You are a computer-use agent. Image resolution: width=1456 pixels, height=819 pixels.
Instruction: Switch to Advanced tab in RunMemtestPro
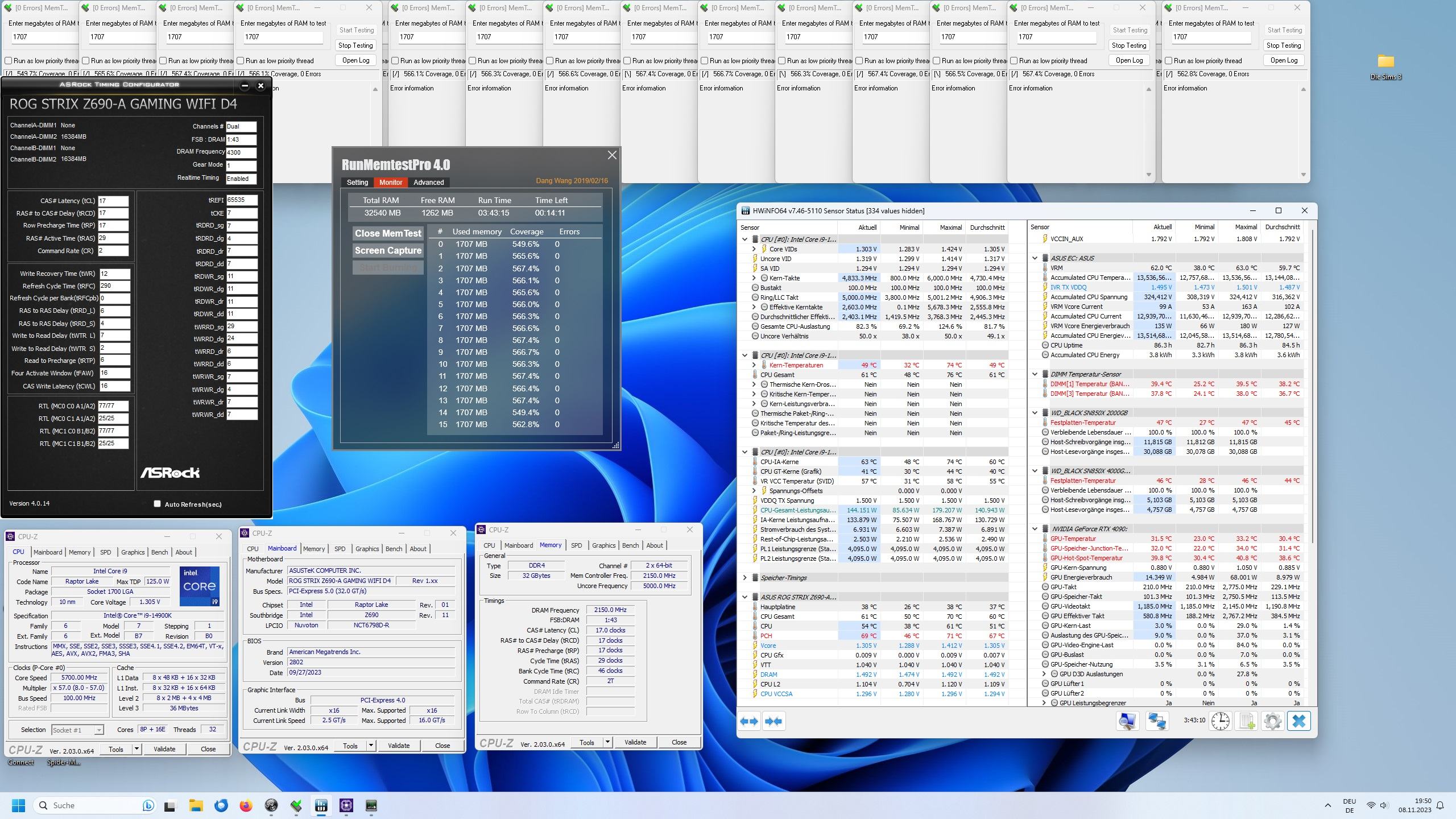click(428, 183)
